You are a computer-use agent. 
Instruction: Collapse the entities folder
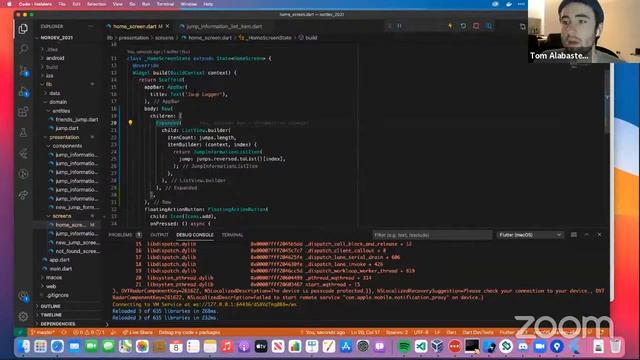61,111
